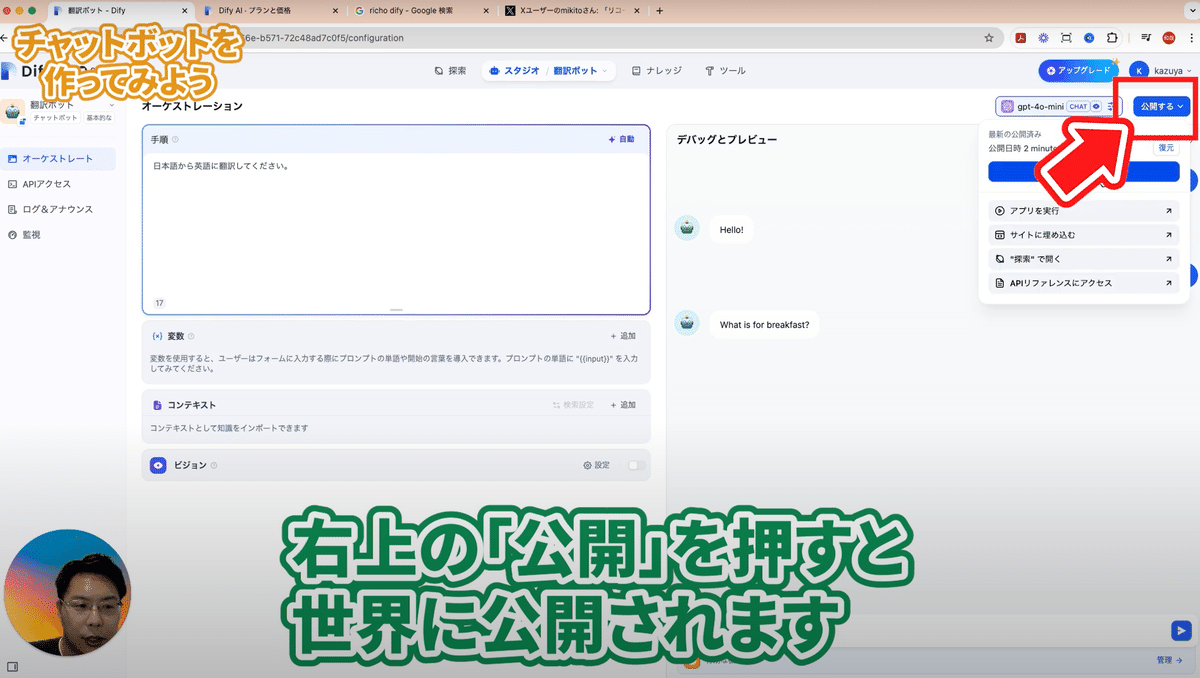Screen dimensions: 1200x678
Task: Click the K user avatar
Action: (1140, 71)
